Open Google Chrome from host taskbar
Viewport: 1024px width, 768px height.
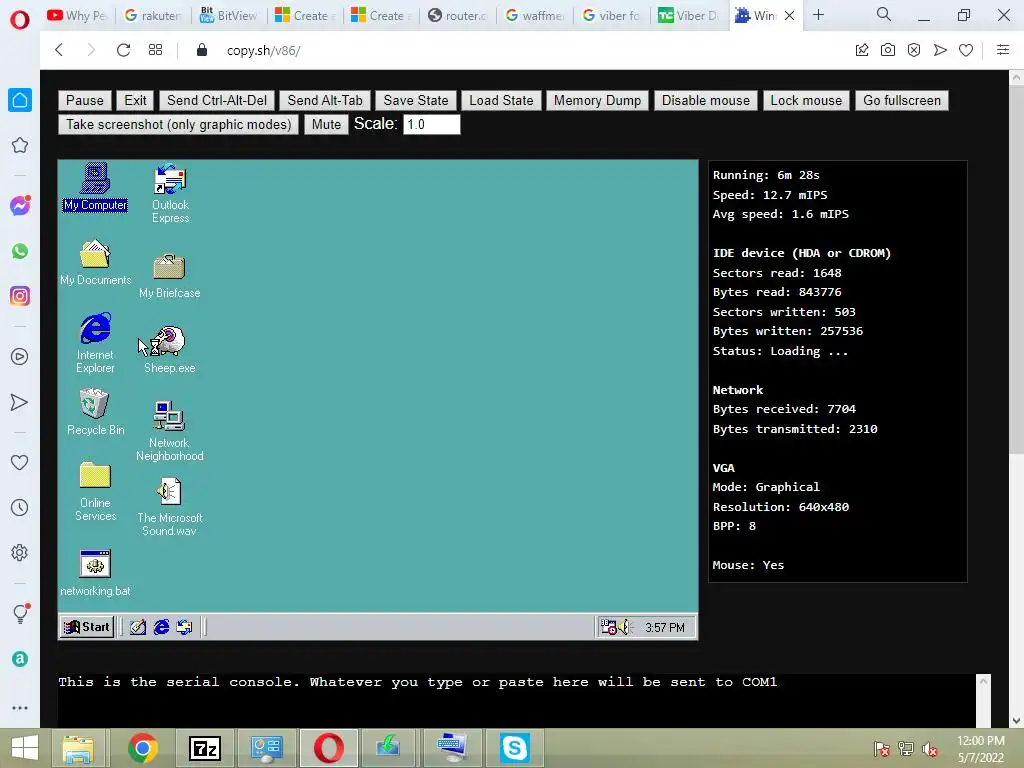pyautogui.click(x=143, y=748)
